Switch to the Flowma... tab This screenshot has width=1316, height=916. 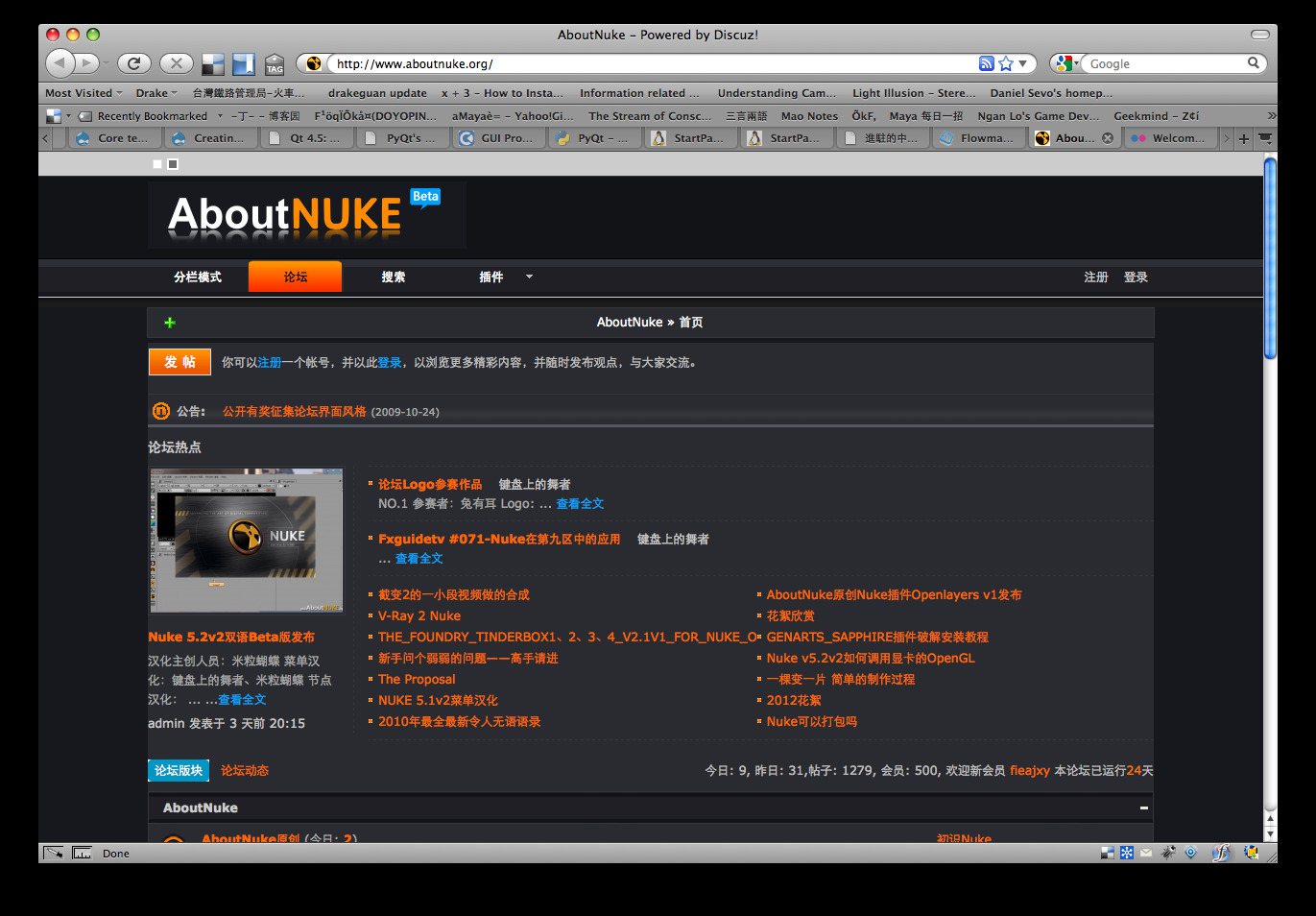pyautogui.click(x=978, y=138)
